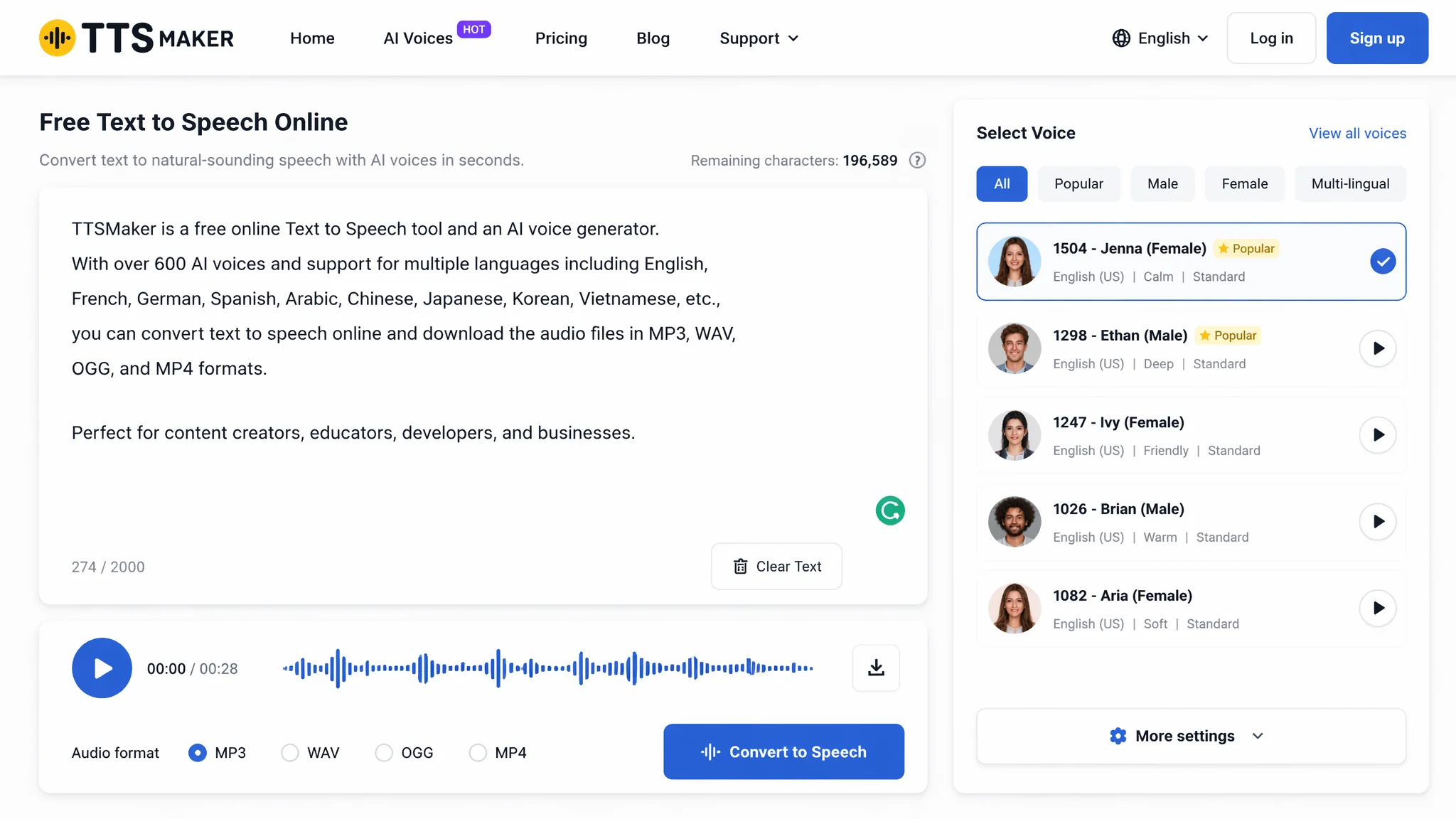Show All voices filter tab
The width and height of the screenshot is (1456, 819).
pyautogui.click(x=1002, y=184)
